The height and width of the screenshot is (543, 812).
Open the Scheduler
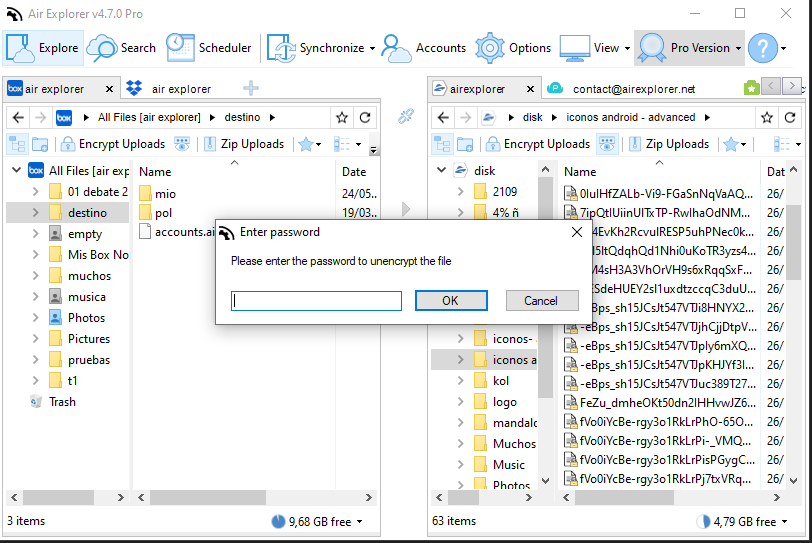pos(209,48)
